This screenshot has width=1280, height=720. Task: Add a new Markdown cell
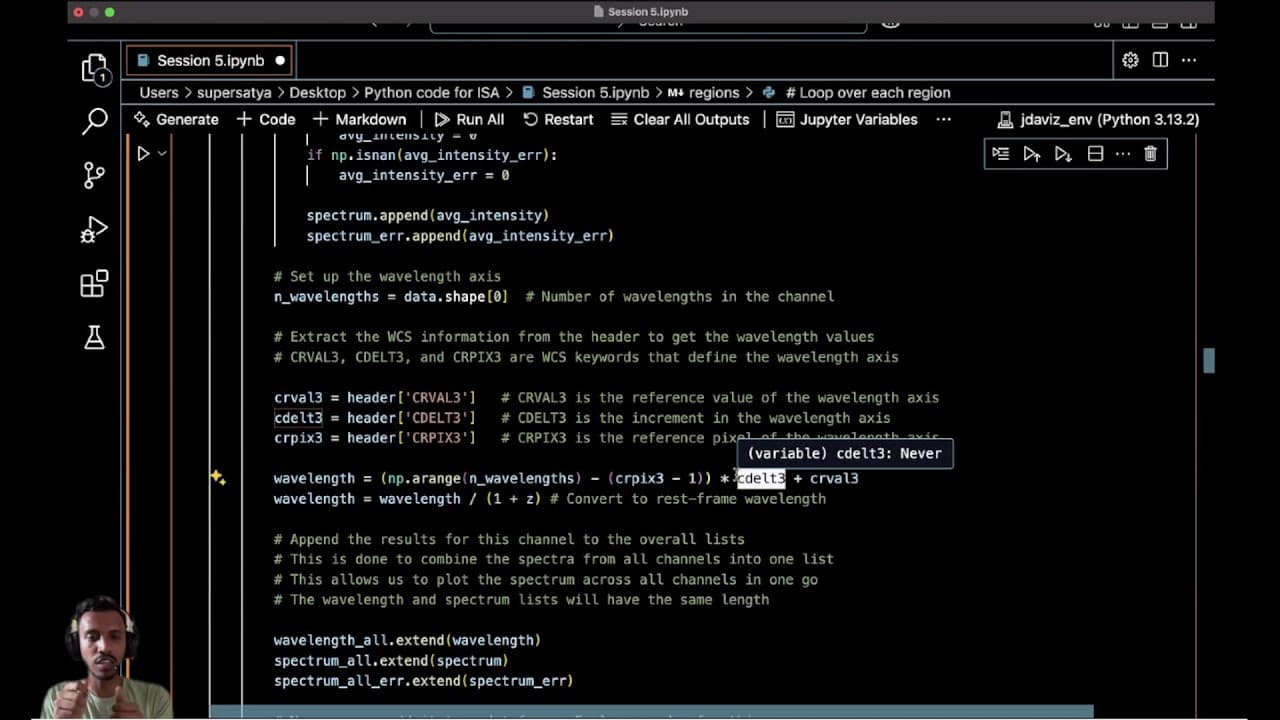359,119
